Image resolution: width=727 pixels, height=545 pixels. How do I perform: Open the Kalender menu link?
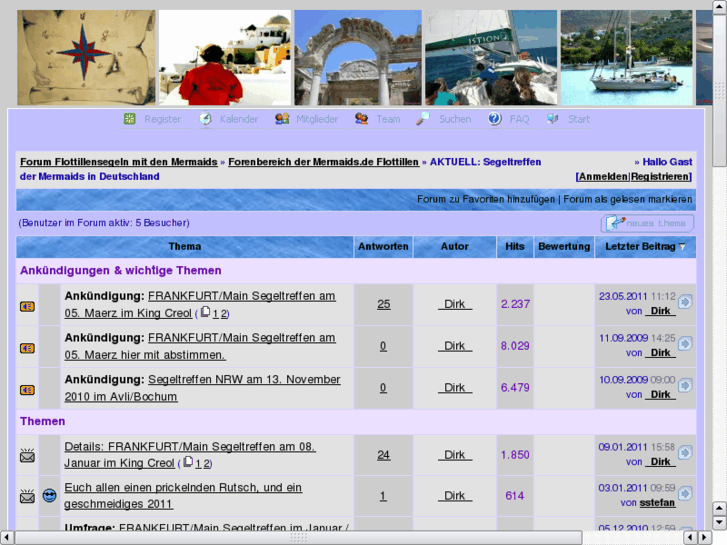[239, 119]
